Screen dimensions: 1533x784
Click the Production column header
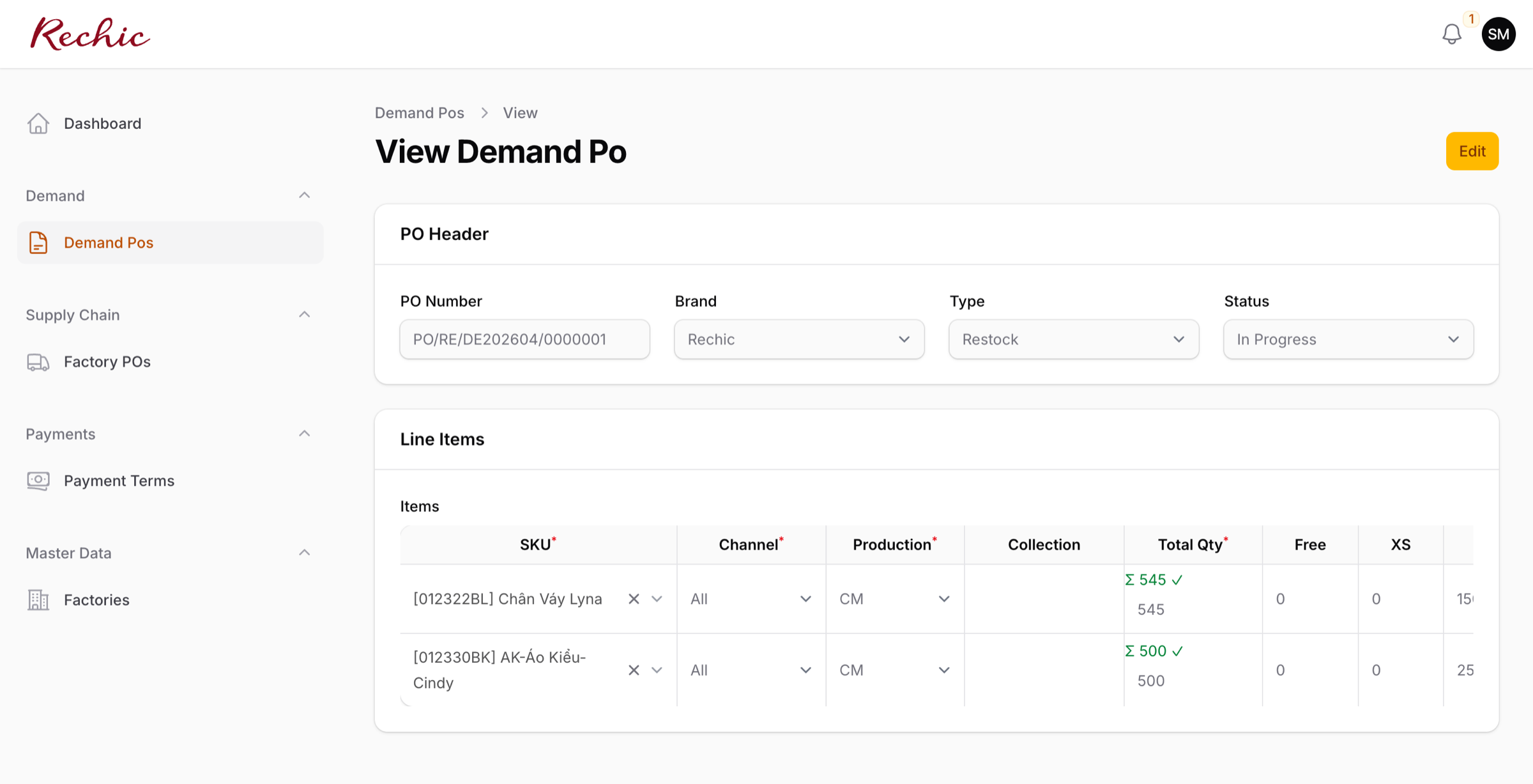pos(894,545)
